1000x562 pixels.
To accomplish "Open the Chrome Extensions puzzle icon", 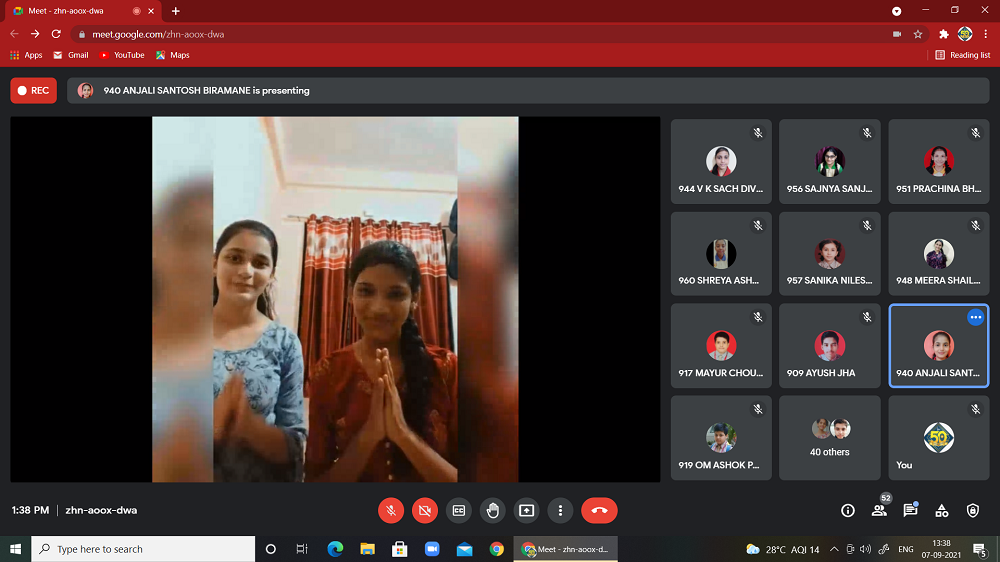I will click(943, 33).
